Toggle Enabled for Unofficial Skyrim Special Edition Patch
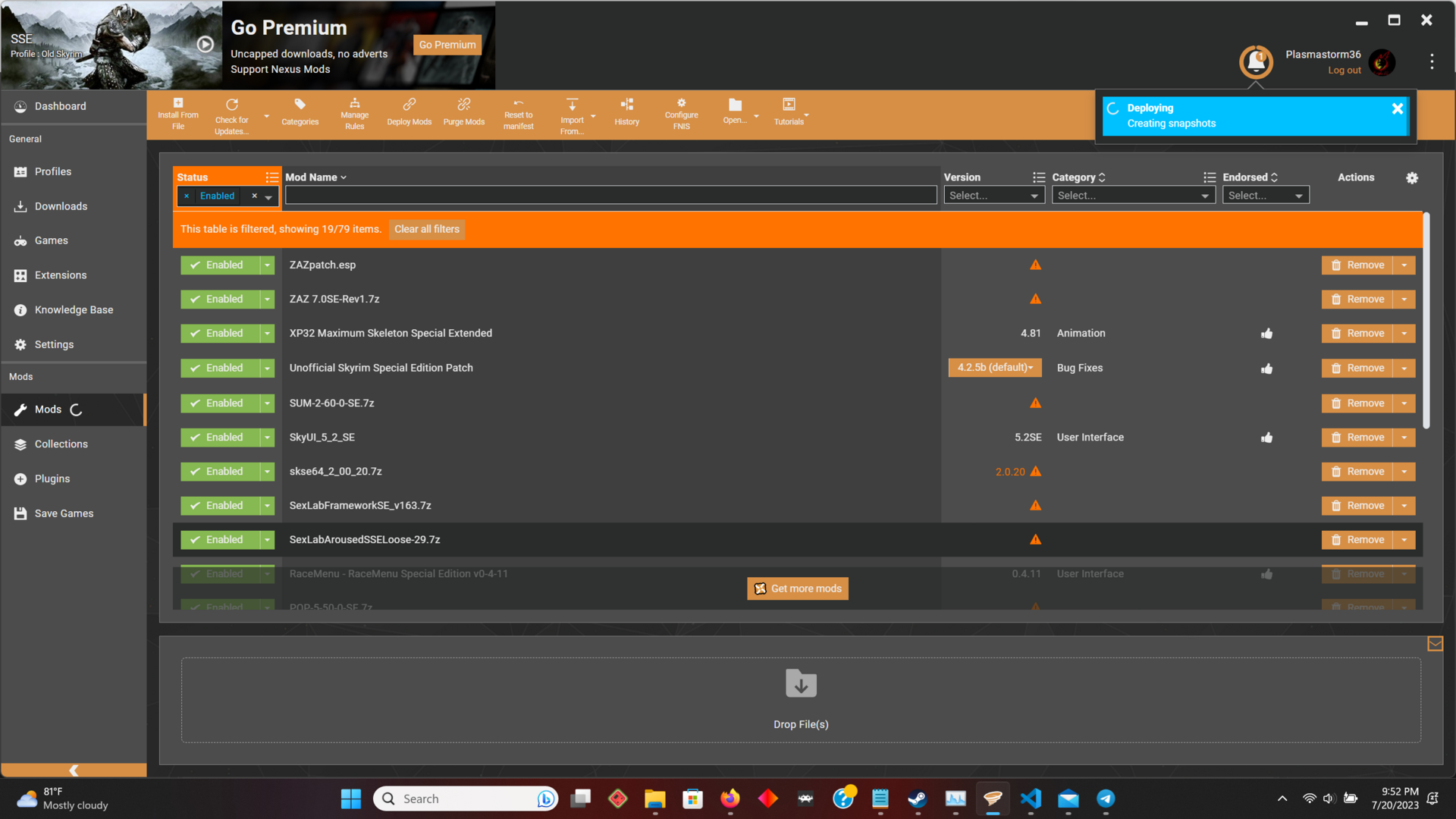The width and height of the screenshot is (1456, 819). tap(220, 368)
